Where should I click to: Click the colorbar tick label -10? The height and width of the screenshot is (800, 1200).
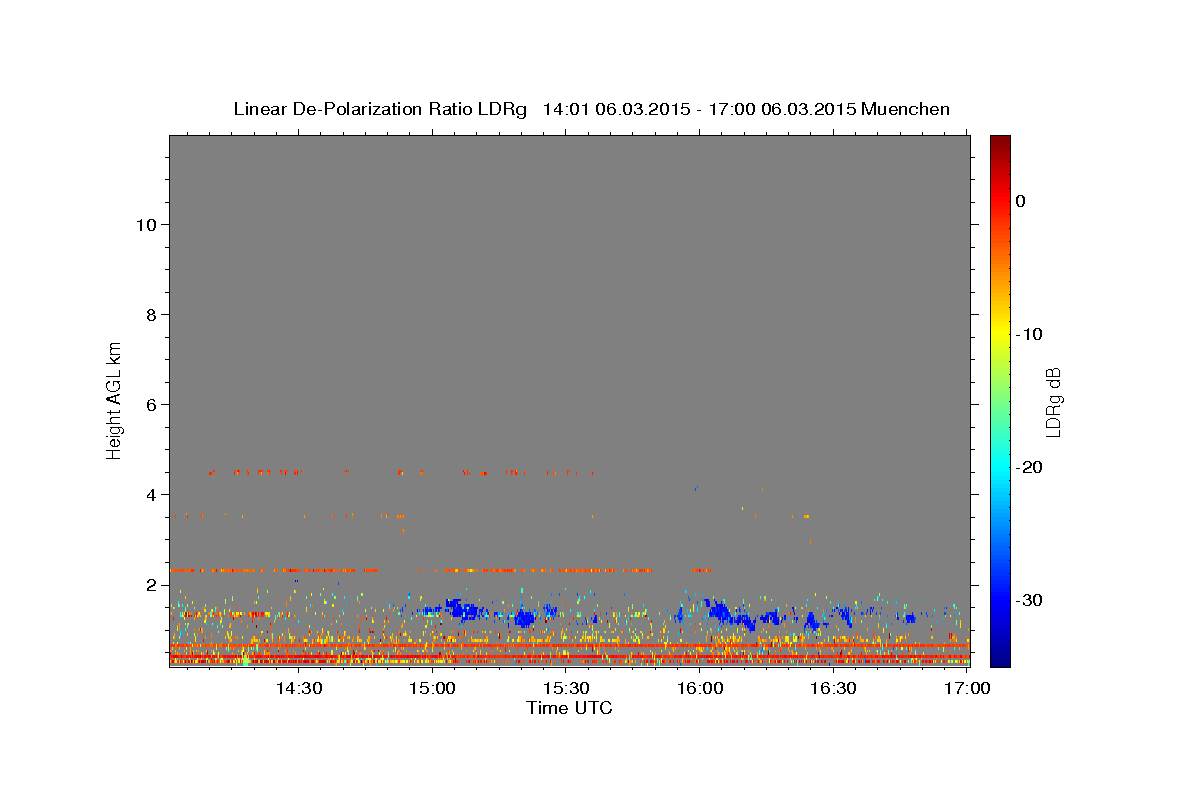(x=1030, y=334)
